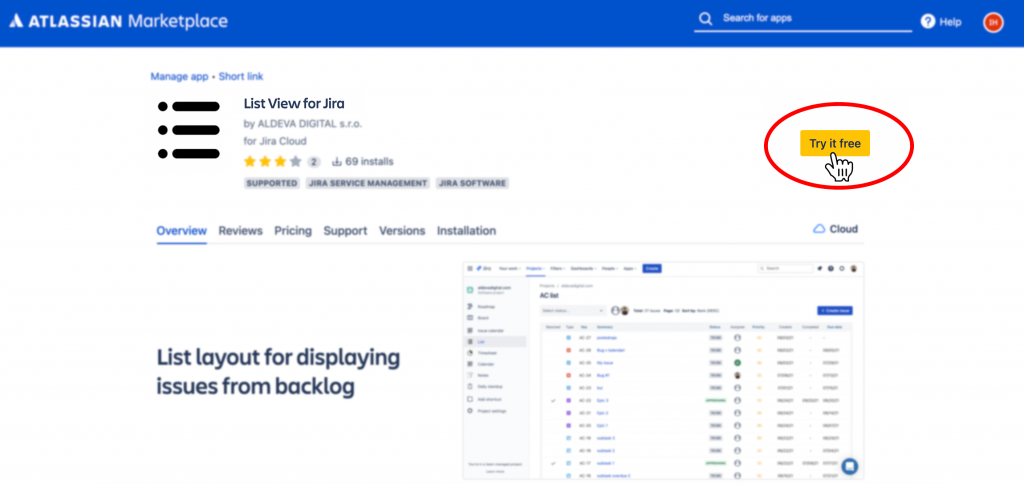Open the Versions tab

[402, 231]
